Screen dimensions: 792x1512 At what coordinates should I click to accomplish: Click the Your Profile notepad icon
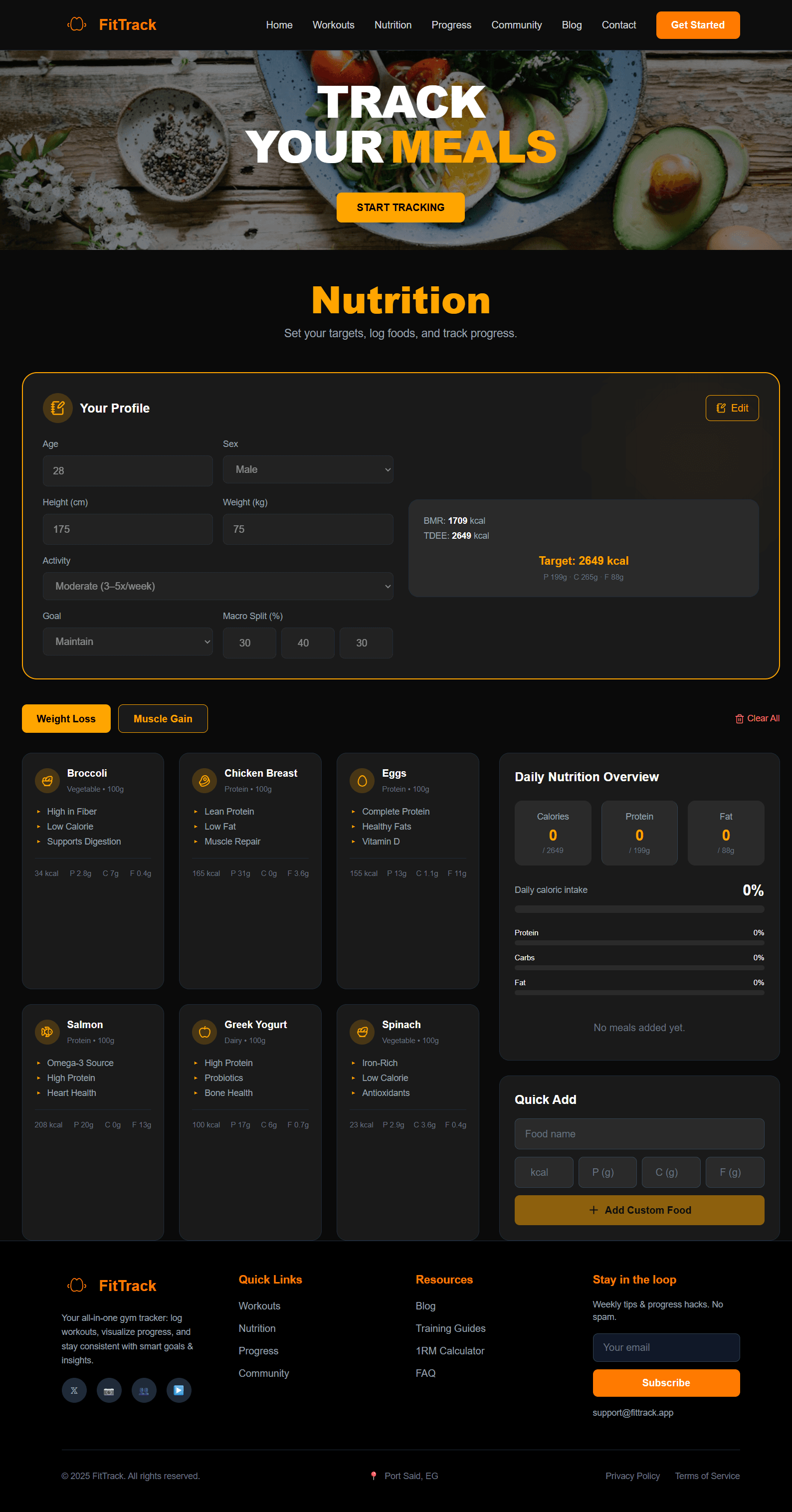57,408
